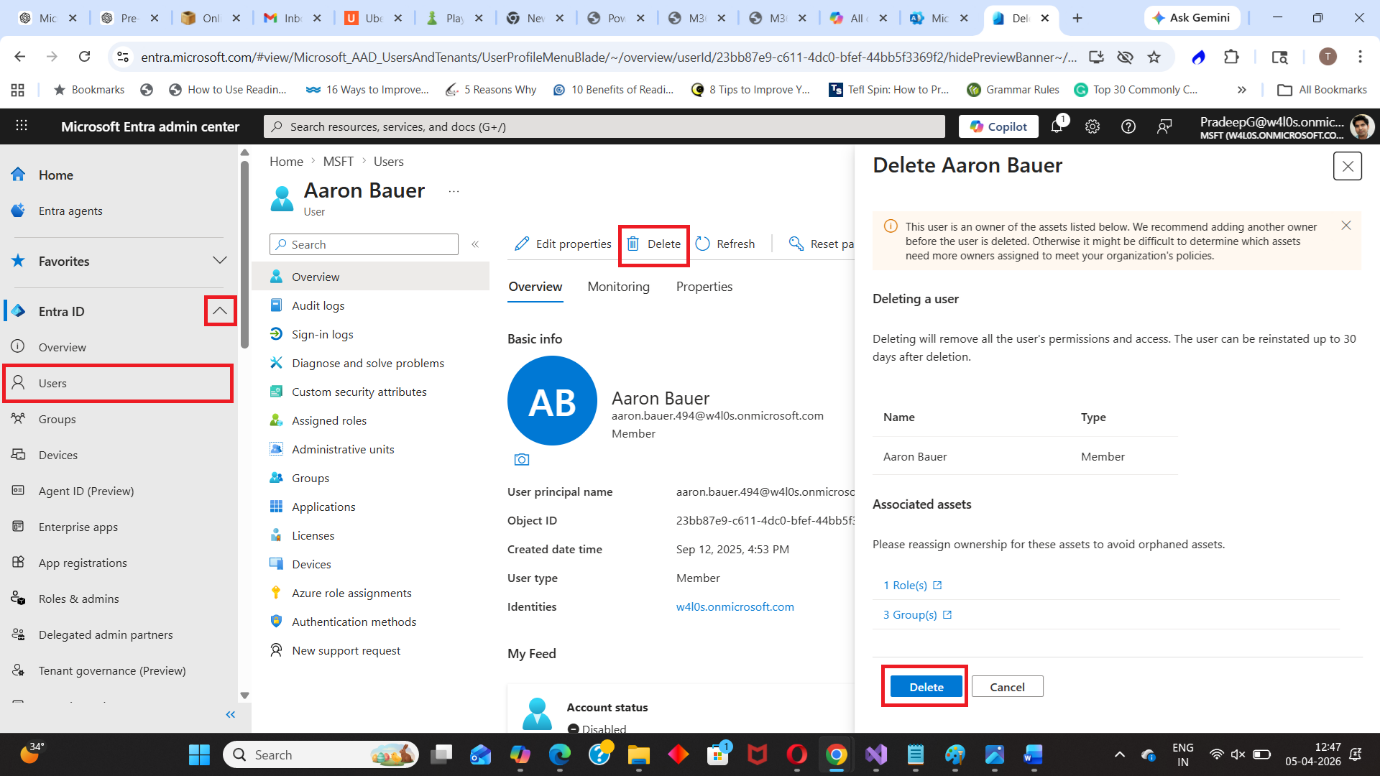Open the notifications bell icon

1057,126
